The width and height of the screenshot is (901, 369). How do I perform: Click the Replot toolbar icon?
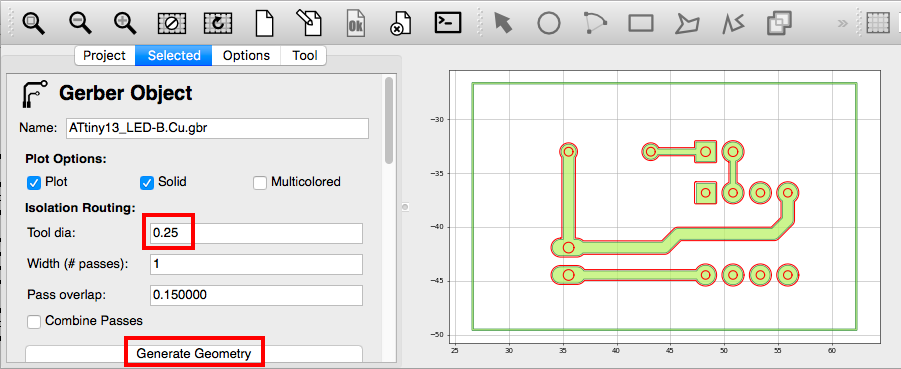(218, 23)
